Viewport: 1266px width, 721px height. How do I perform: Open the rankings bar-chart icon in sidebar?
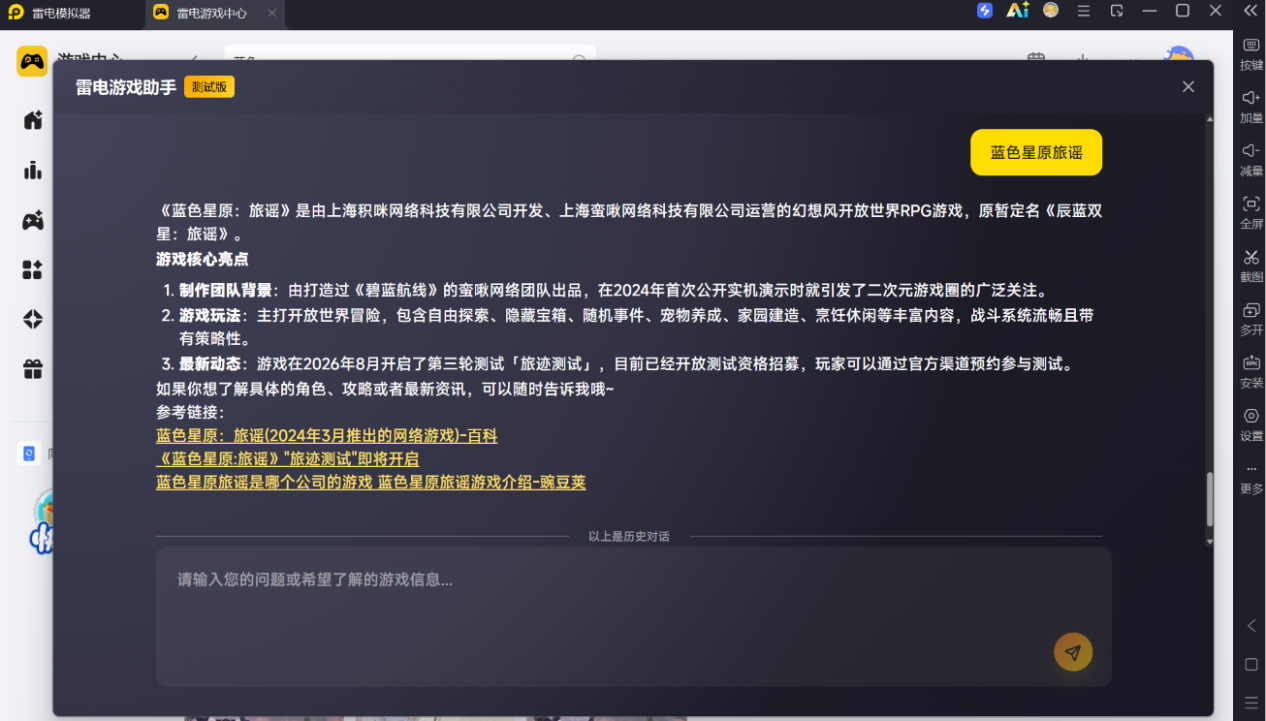pos(33,170)
